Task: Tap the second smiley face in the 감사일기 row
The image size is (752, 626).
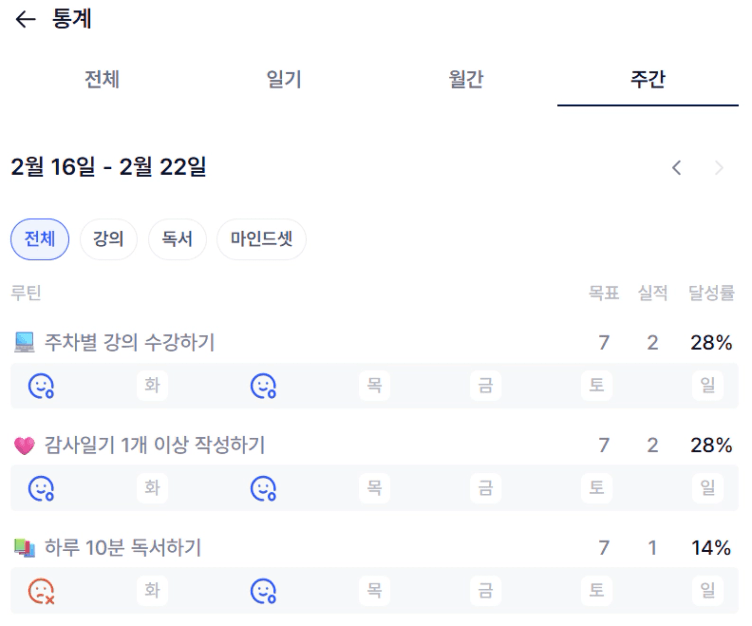Action: 263,488
